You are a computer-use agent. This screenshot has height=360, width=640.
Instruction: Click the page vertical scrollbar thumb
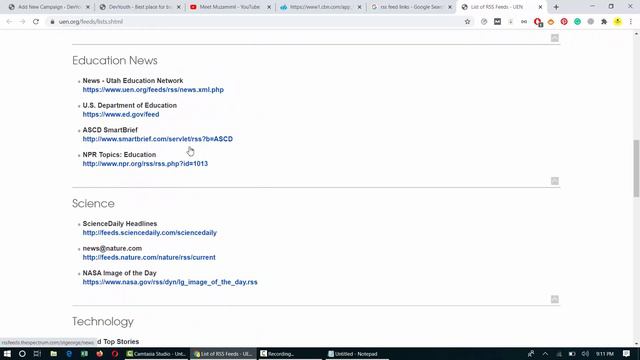click(x=636, y=168)
